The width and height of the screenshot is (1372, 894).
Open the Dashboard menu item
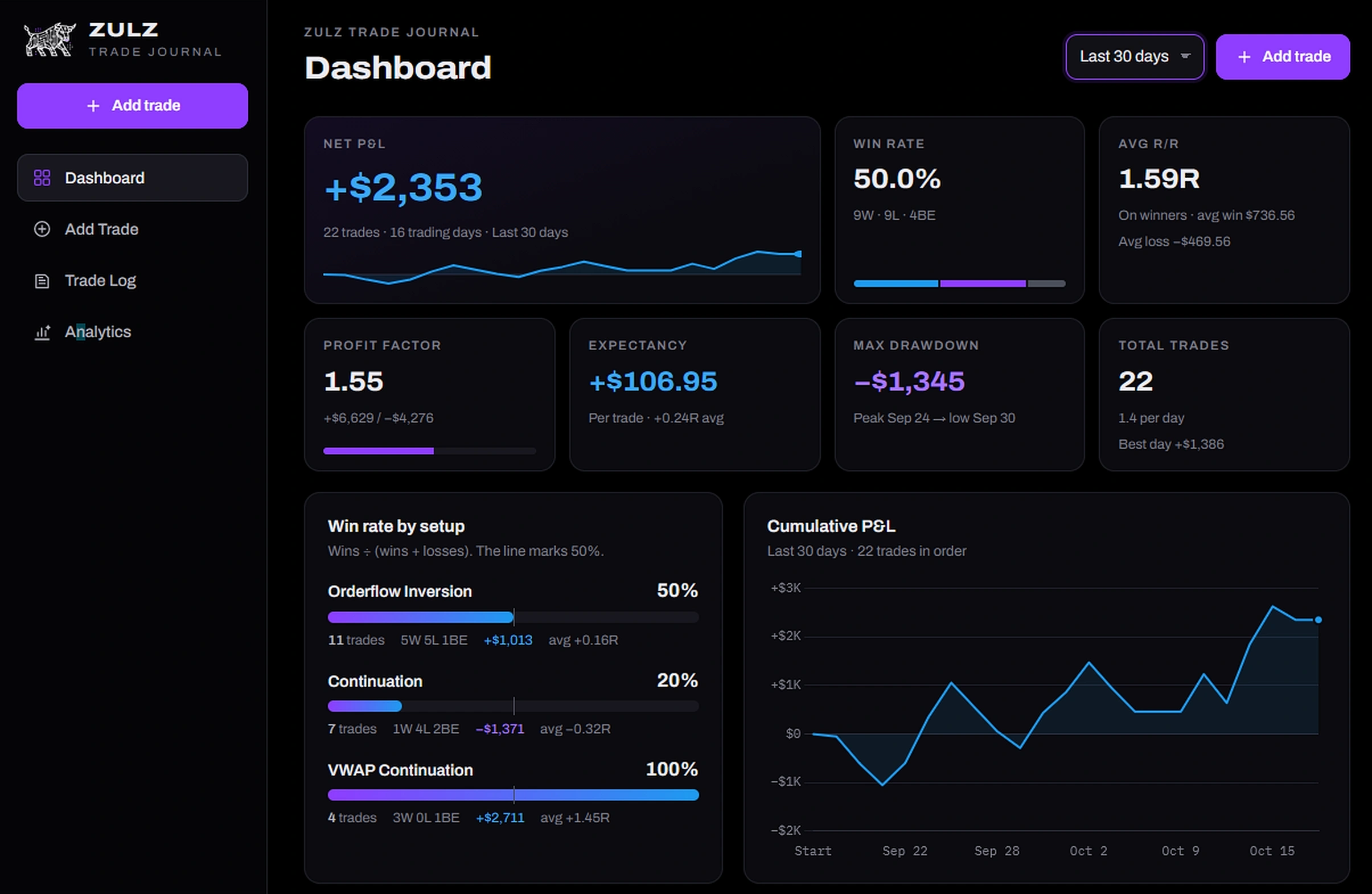pyautogui.click(x=133, y=178)
